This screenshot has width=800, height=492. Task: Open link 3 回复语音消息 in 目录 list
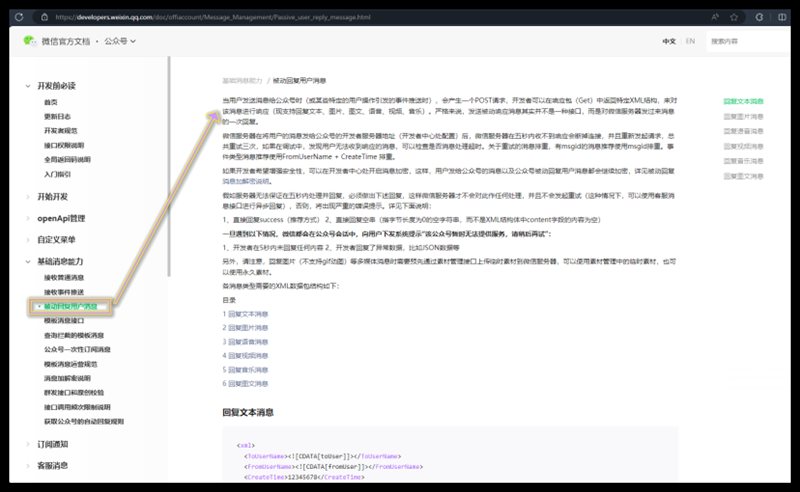245,342
